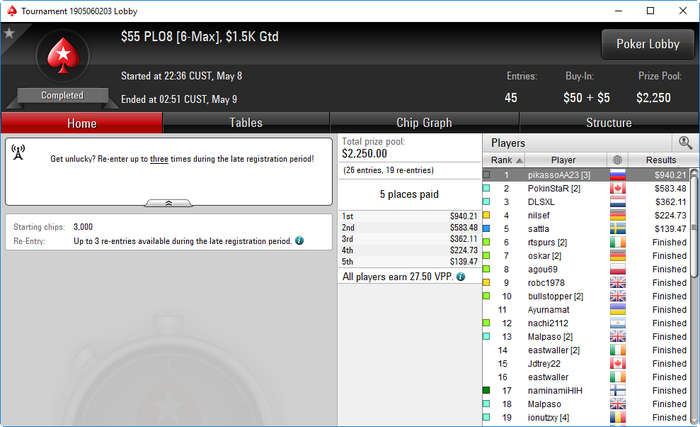Open the Structure tab

pos(608,123)
